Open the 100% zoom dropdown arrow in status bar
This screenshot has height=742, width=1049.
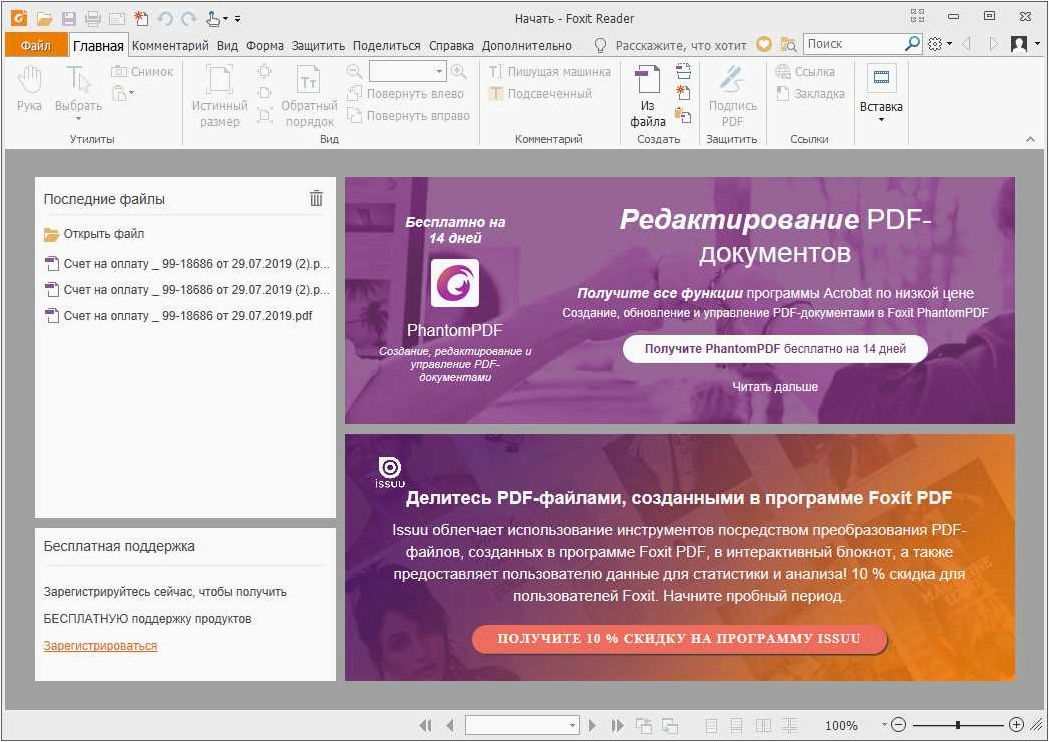(884, 725)
